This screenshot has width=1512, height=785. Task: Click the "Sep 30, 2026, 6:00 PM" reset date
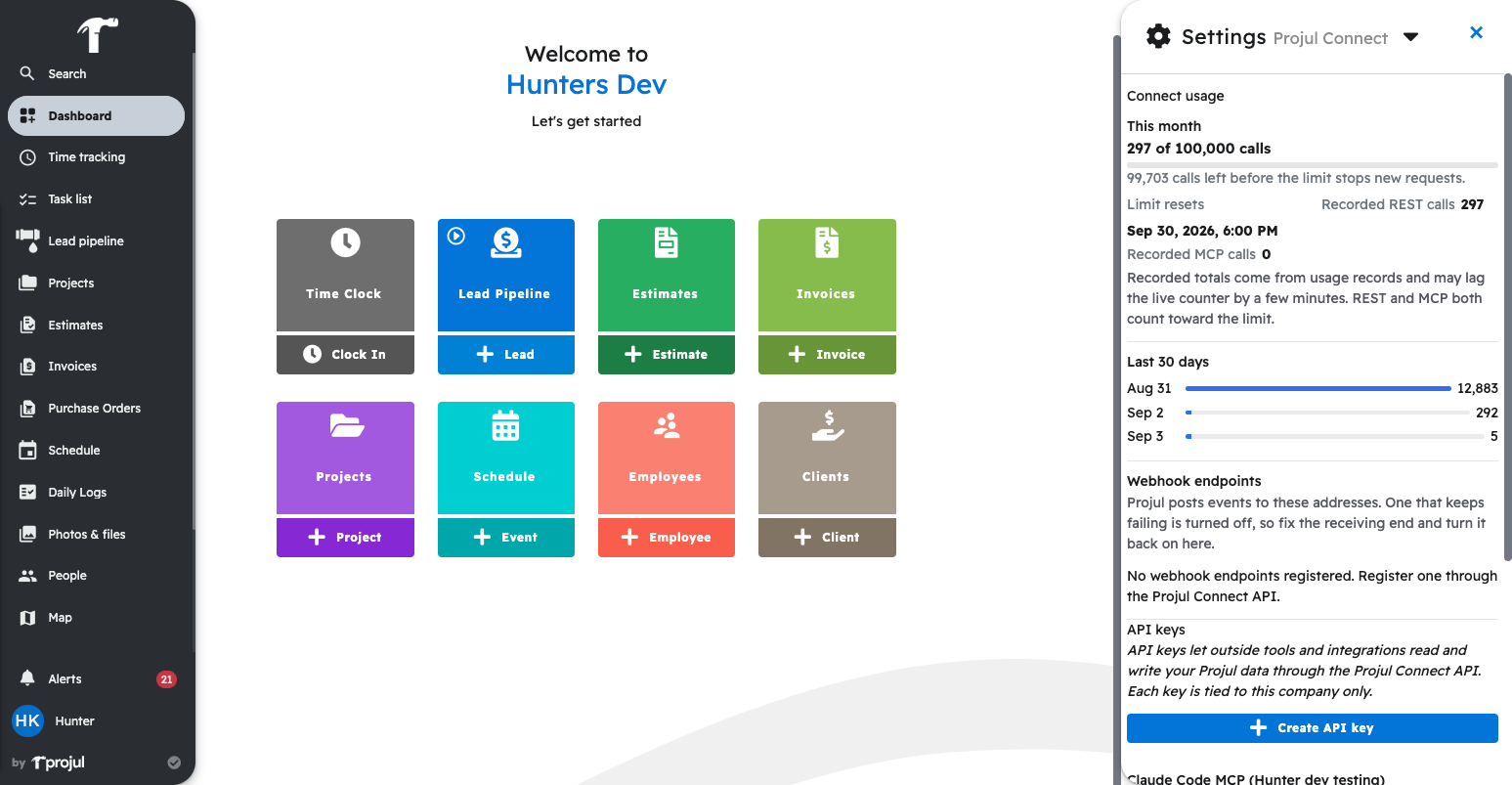click(x=1202, y=231)
